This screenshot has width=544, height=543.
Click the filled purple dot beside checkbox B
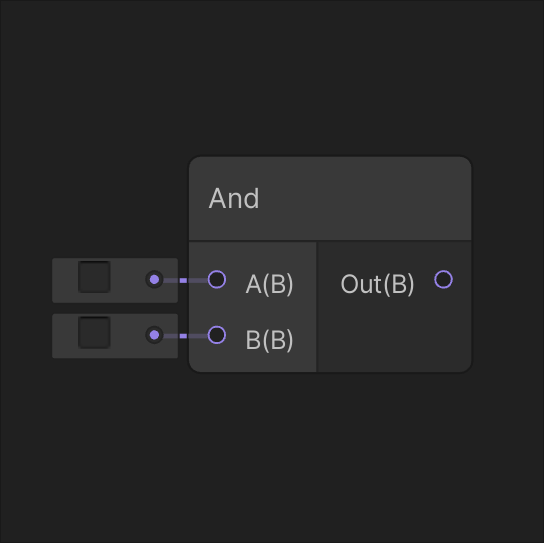point(154,335)
